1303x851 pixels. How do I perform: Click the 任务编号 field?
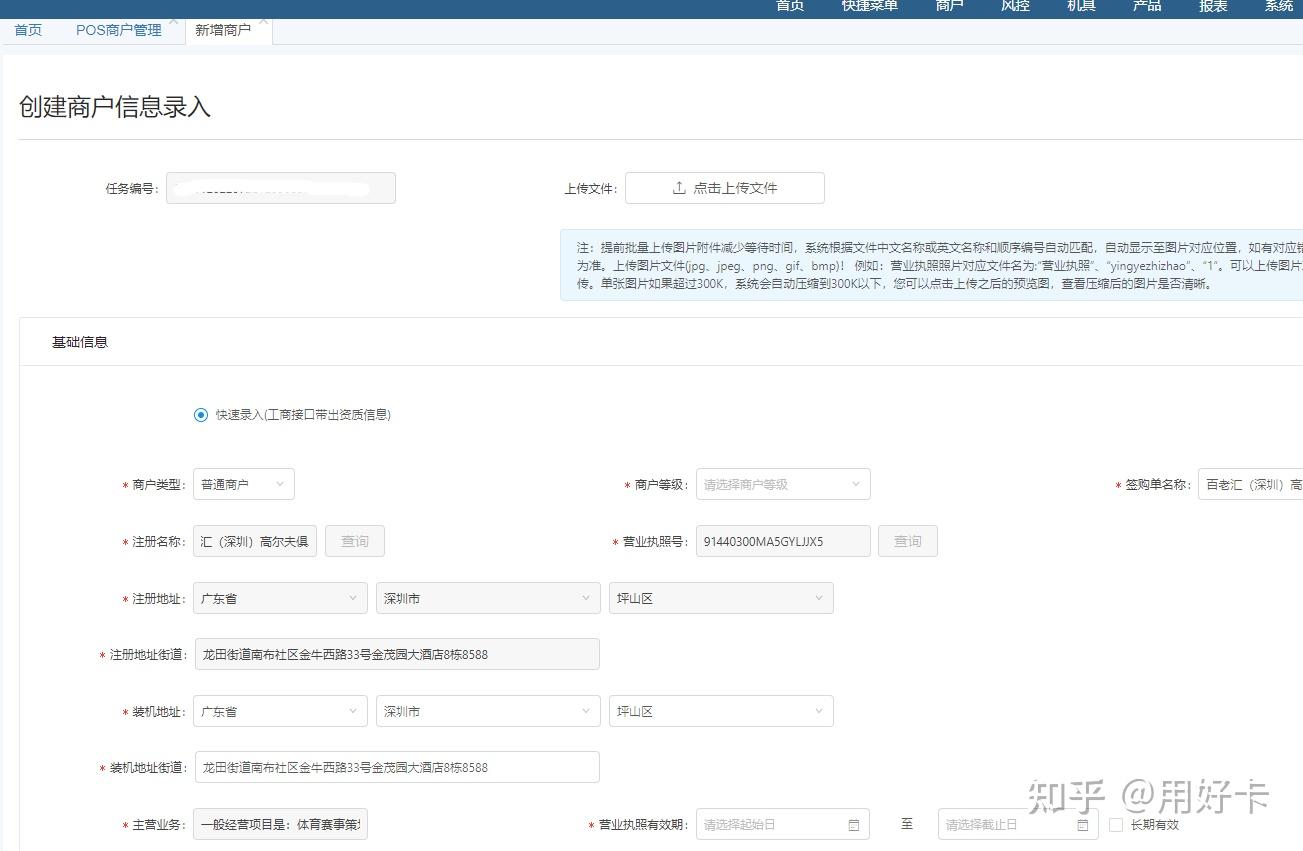(x=281, y=188)
